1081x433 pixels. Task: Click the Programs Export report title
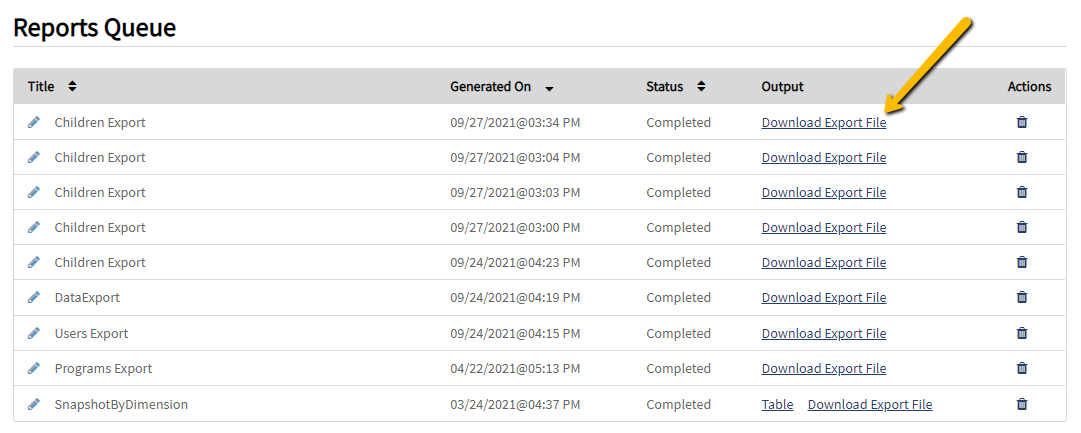103,368
